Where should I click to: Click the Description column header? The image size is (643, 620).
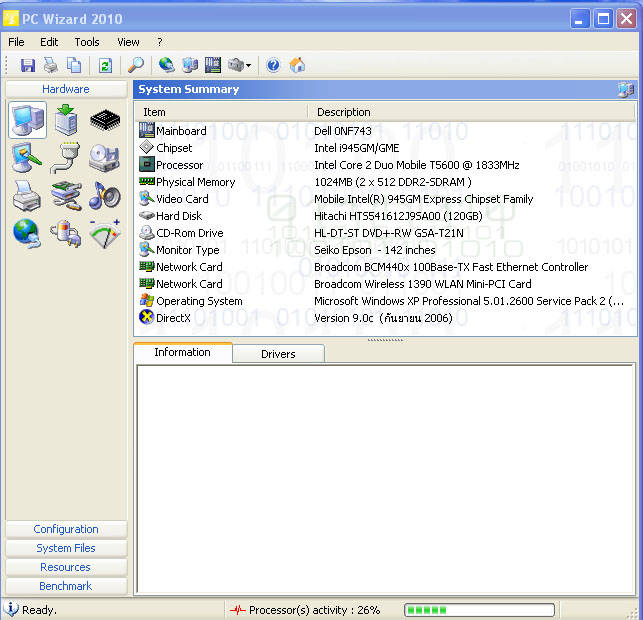tap(344, 112)
